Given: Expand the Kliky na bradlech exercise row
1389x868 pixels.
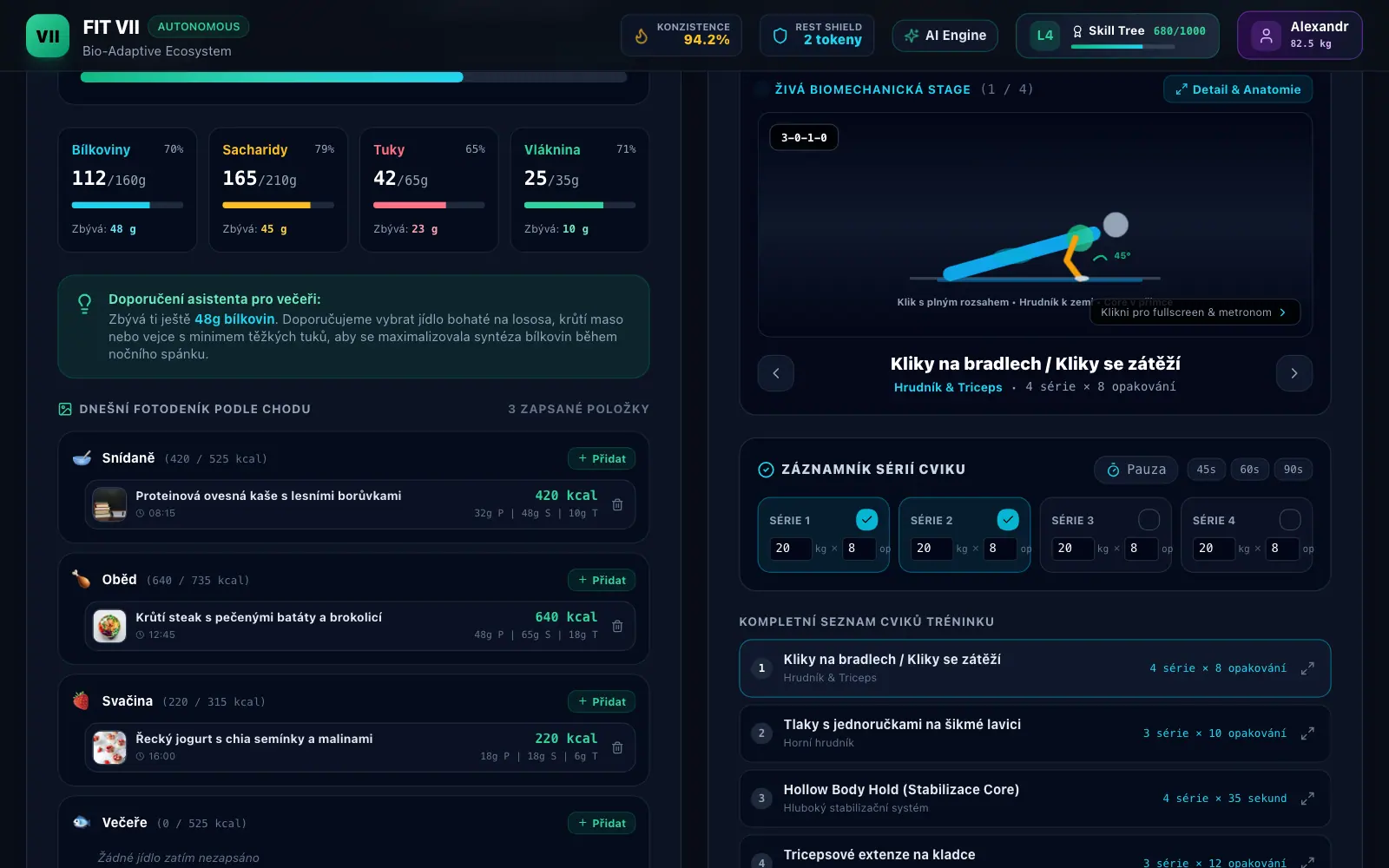Looking at the screenshot, I should point(1307,668).
